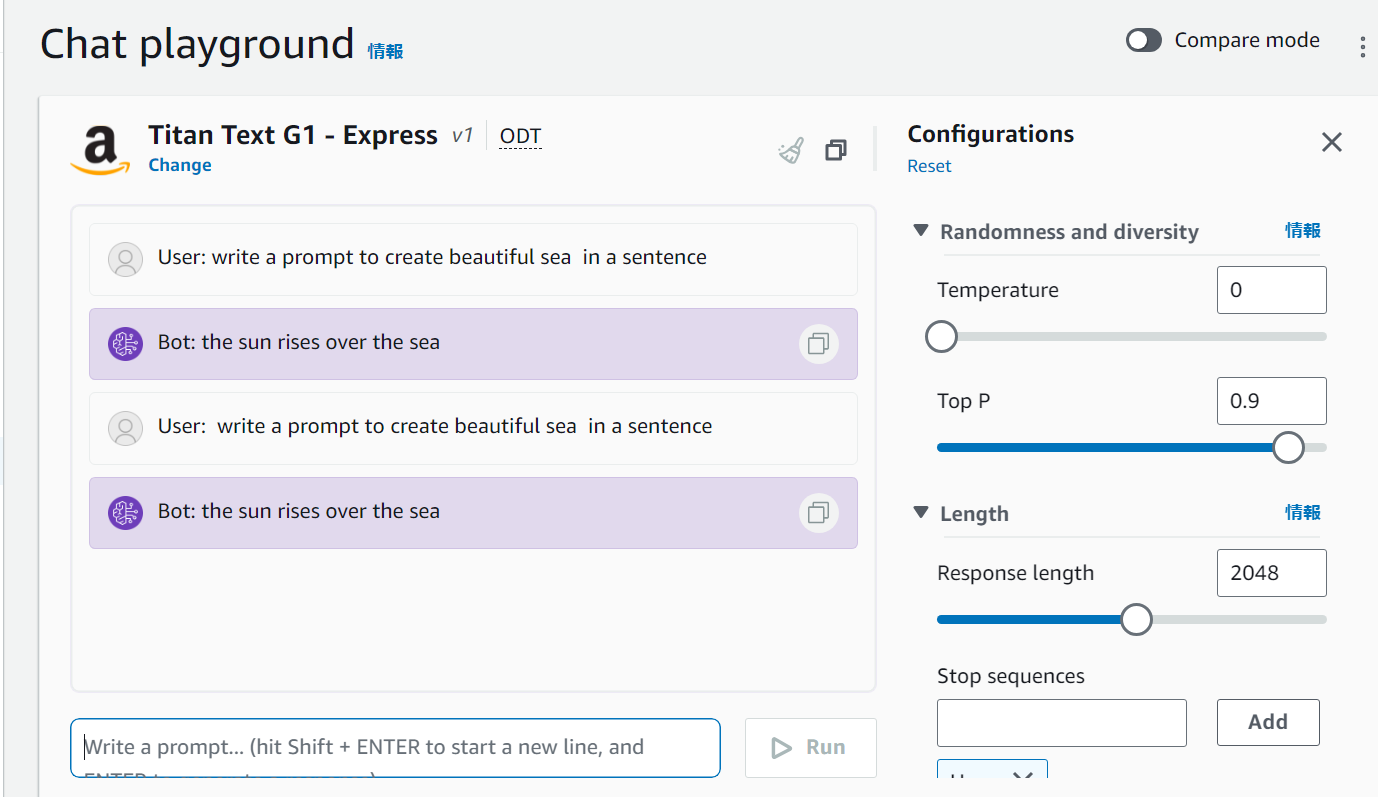Click the first bot avatar icon
The width and height of the screenshot is (1378, 797).
pos(125,343)
